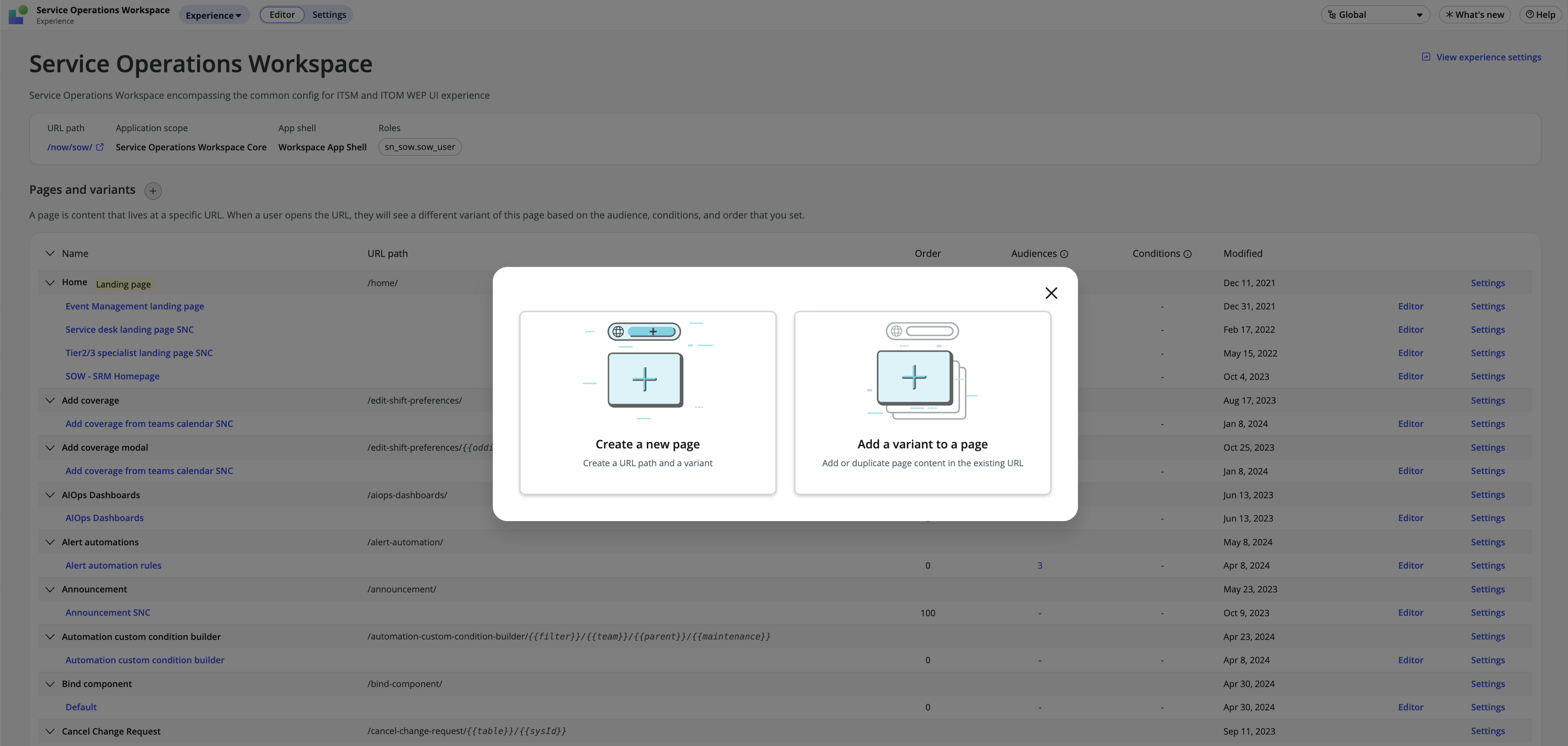
Task: Collapse the Announcement page row
Action: point(50,590)
